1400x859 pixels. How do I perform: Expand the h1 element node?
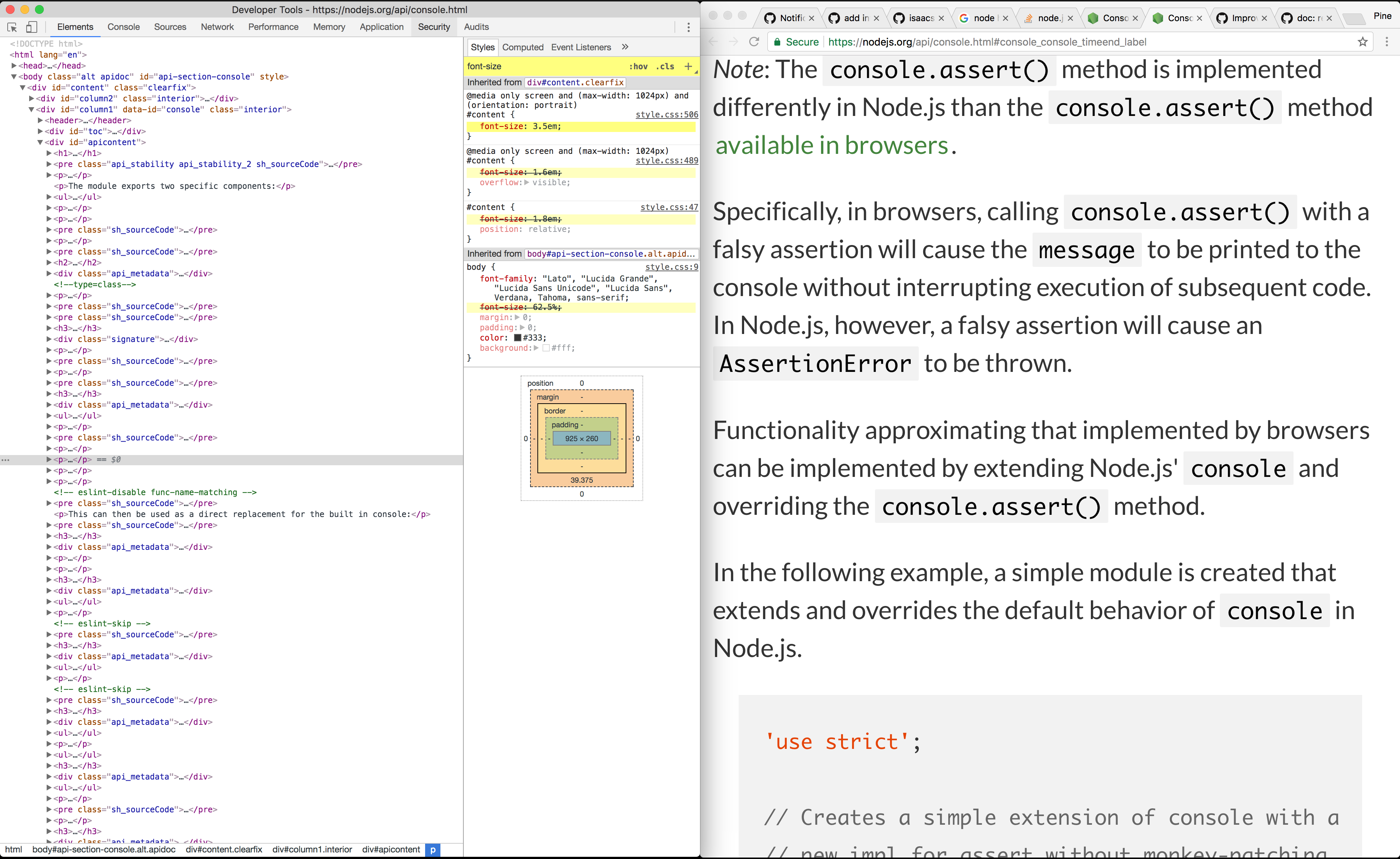(x=50, y=153)
